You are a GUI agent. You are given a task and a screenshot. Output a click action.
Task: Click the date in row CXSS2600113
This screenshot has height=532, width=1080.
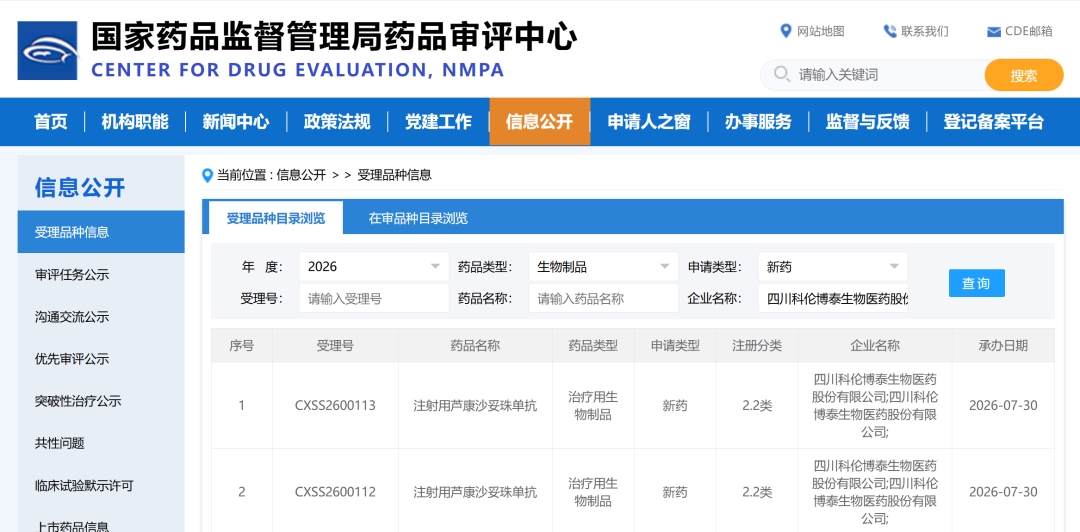1003,405
